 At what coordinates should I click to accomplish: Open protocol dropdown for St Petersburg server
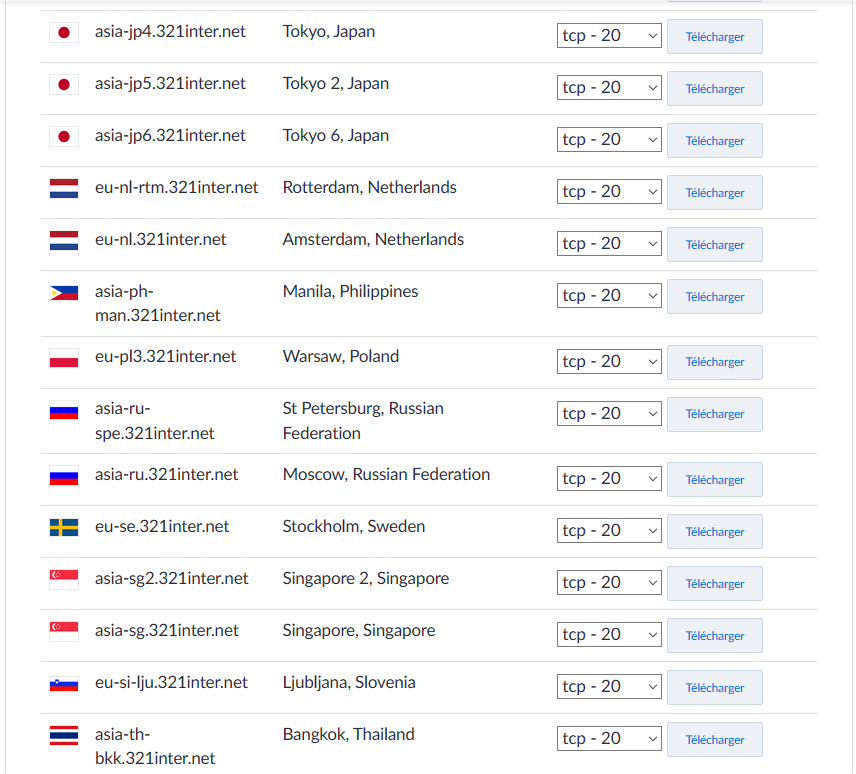coord(609,414)
